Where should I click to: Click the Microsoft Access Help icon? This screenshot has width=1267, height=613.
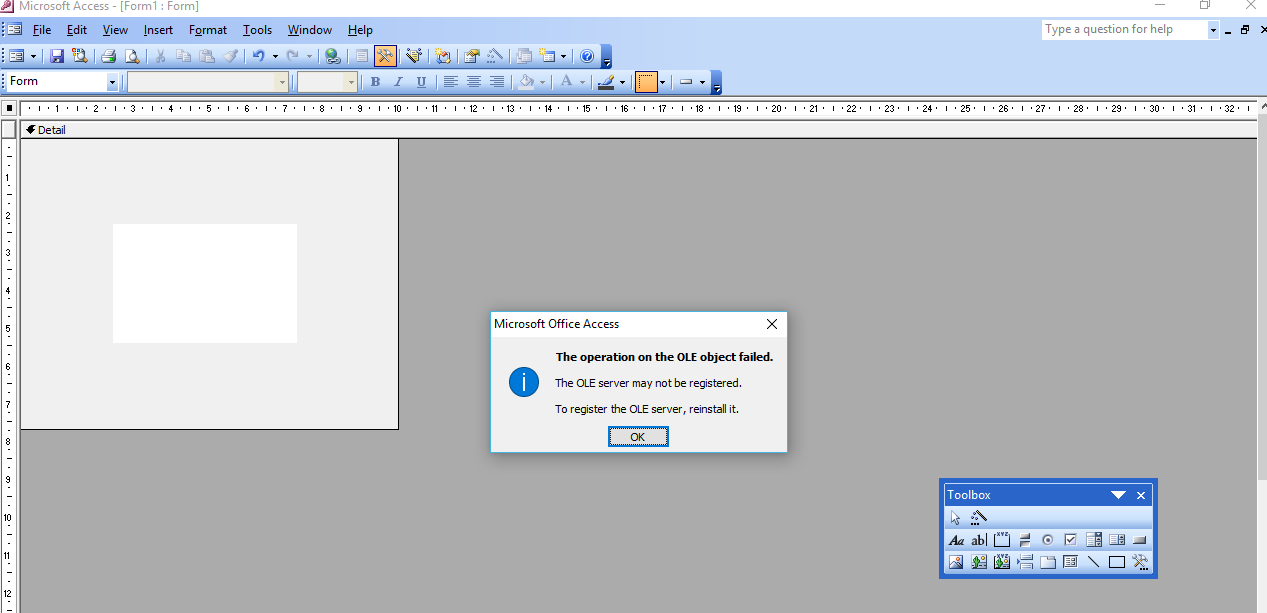(x=587, y=56)
